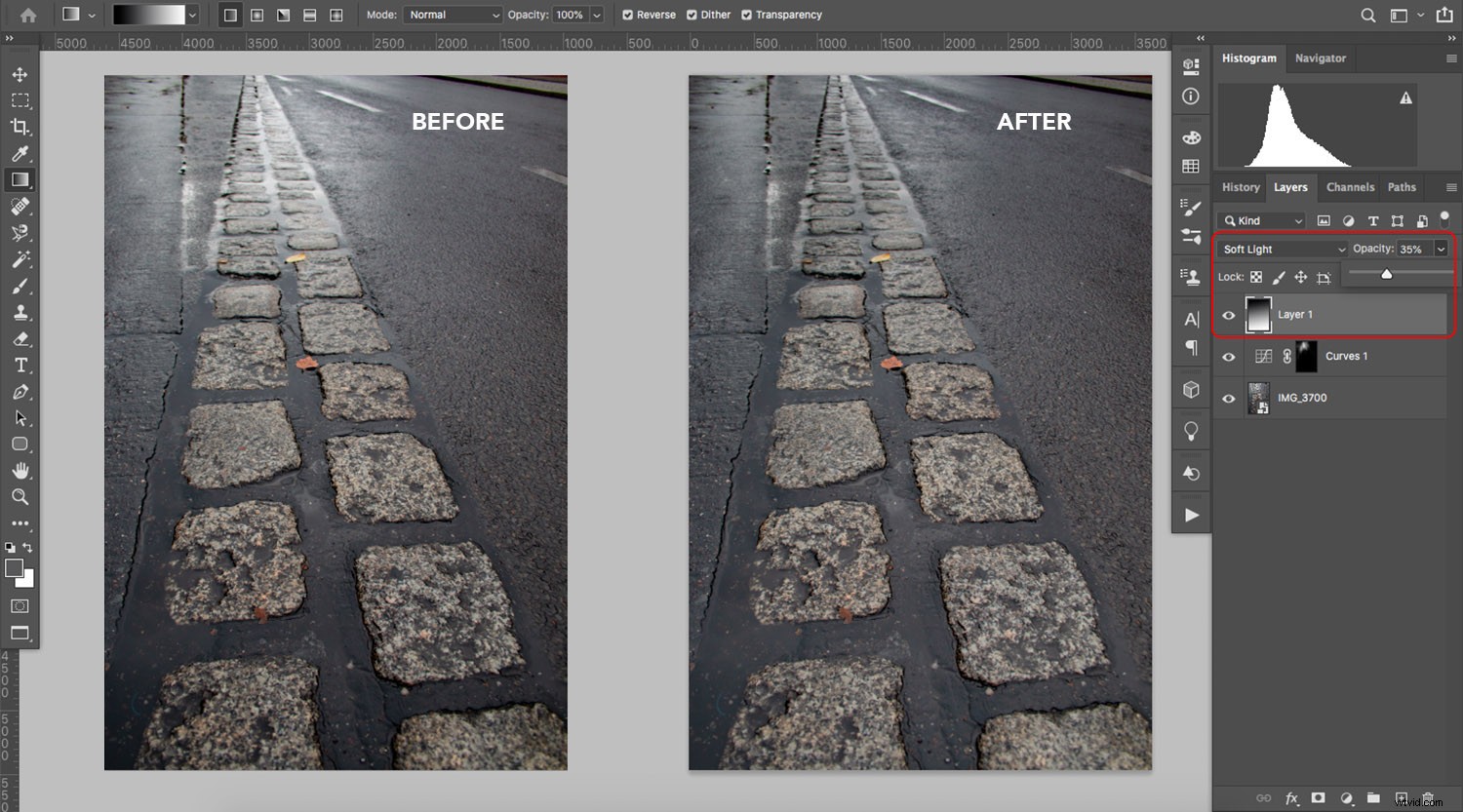Switch to the Zoom tool
Image resolution: width=1463 pixels, height=812 pixels.
coord(20,497)
